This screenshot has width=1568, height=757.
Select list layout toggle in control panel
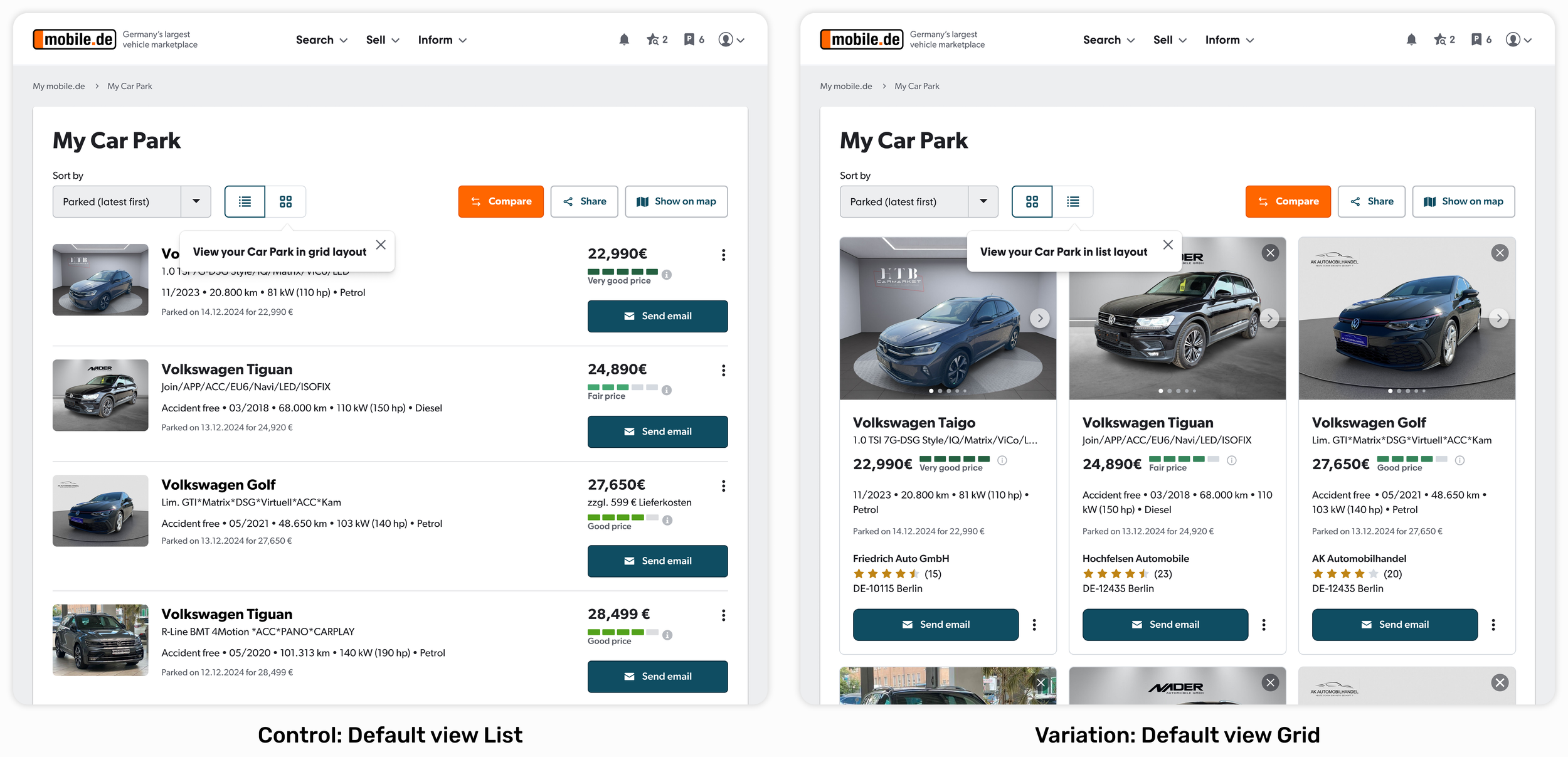click(x=245, y=201)
